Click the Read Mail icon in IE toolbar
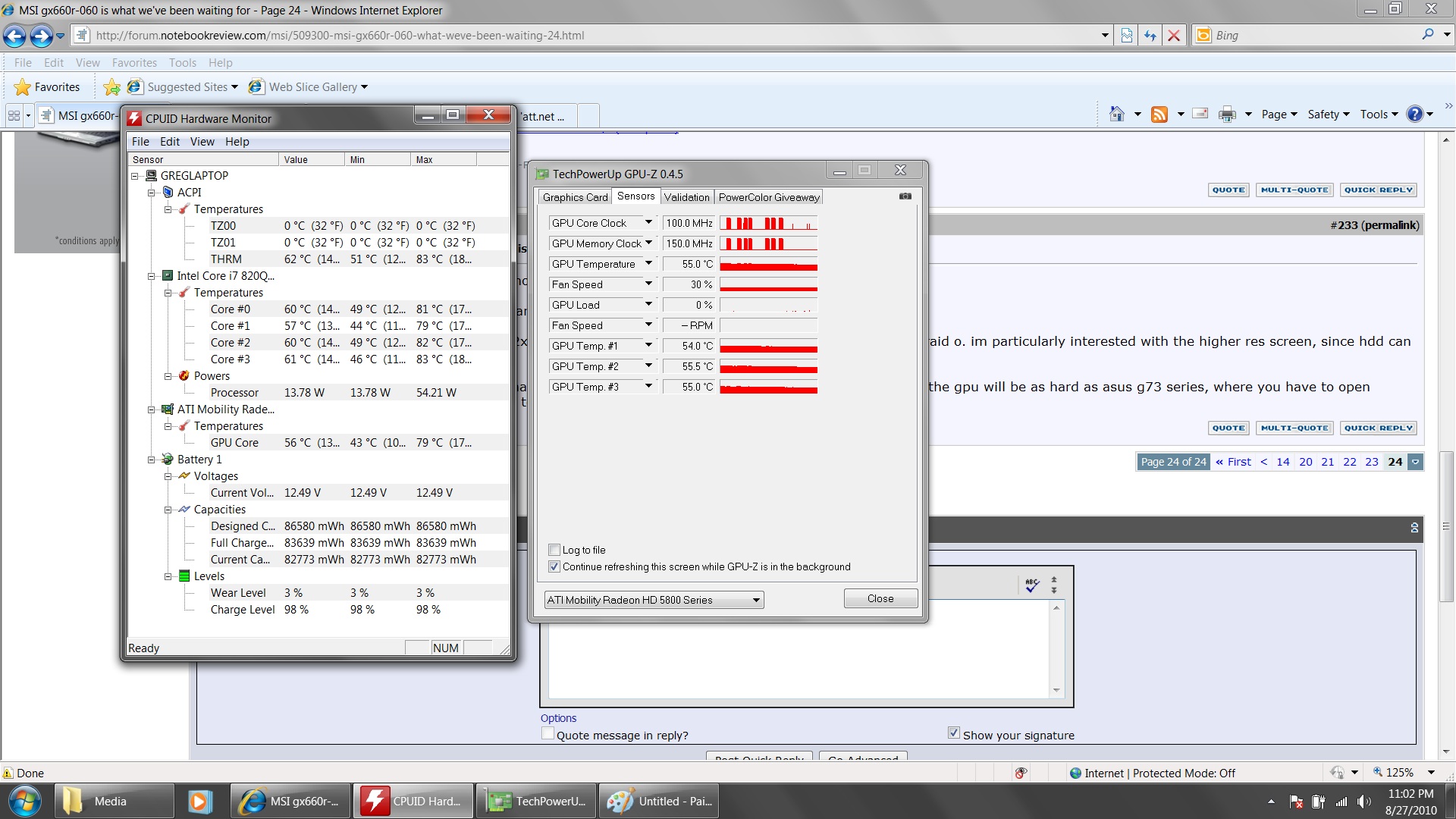Screen dimensions: 1456x819 pos(1200,115)
